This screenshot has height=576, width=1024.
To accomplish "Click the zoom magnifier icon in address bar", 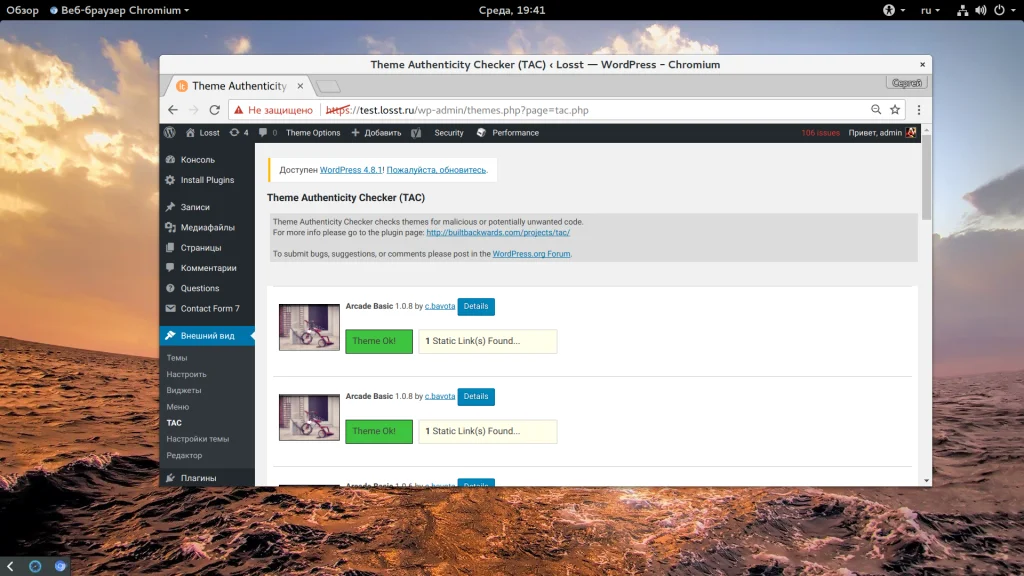I will (876, 110).
